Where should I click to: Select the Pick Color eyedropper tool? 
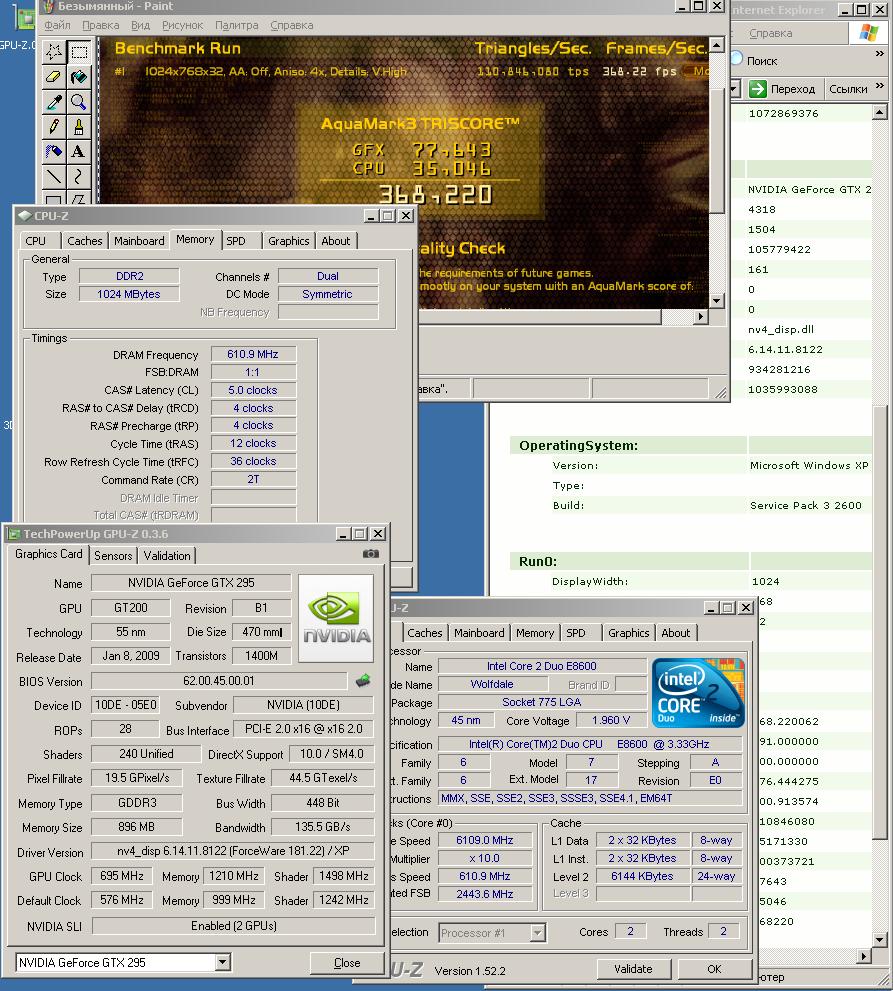point(54,101)
